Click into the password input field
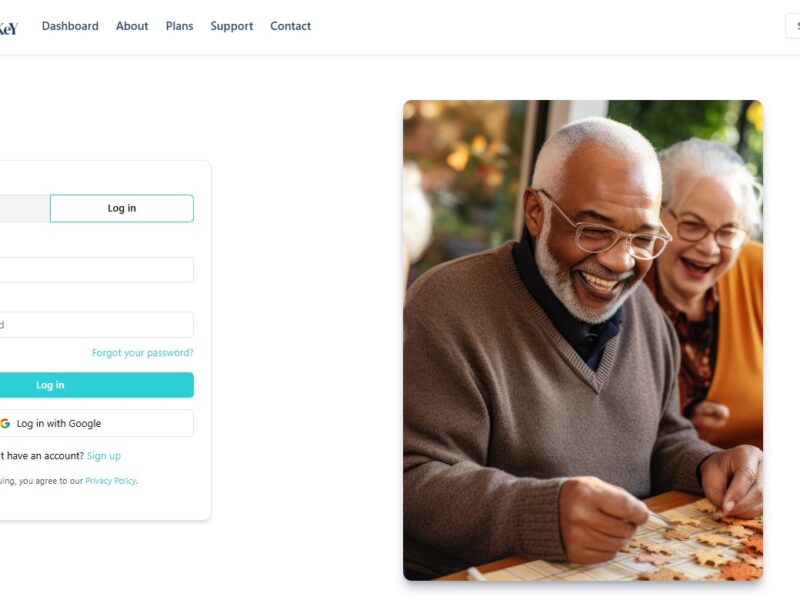 tap(96, 324)
